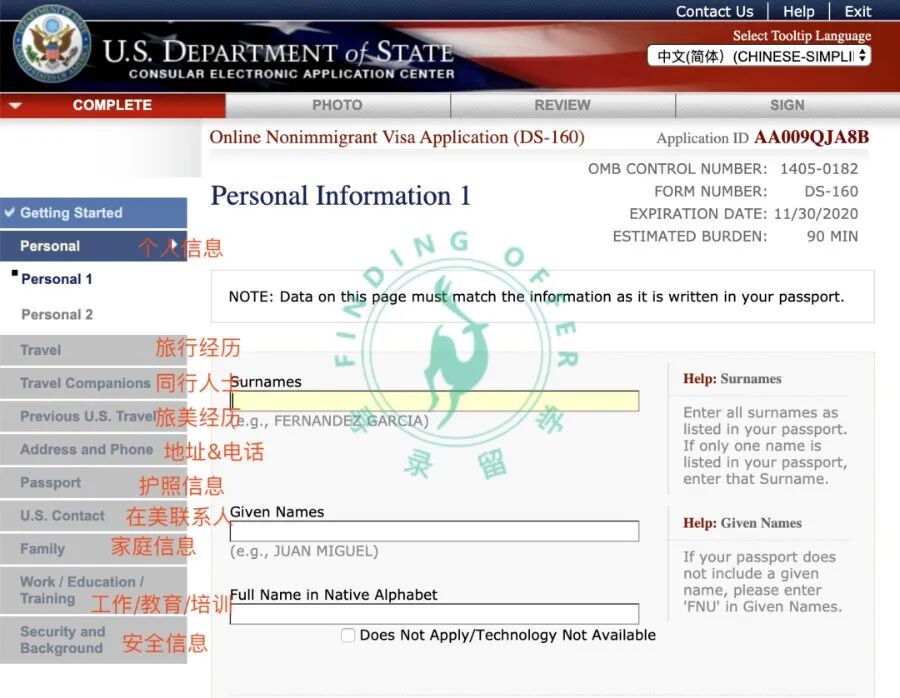Viewport: 900px width, 698px height.
Task: Switch to the PHOTO tab
Action: (337, 104)
